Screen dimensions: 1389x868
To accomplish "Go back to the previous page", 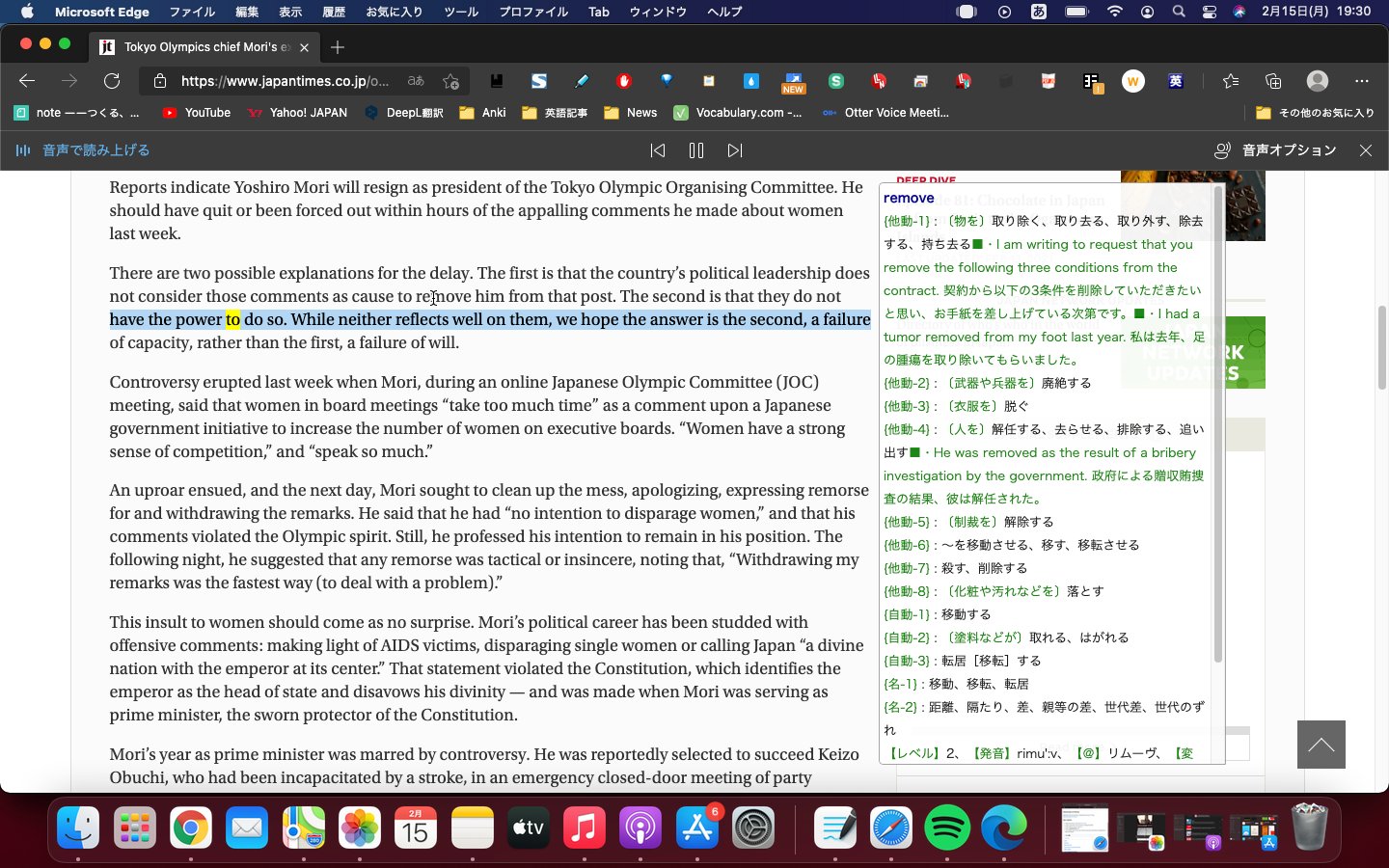I will click(27, 81).
